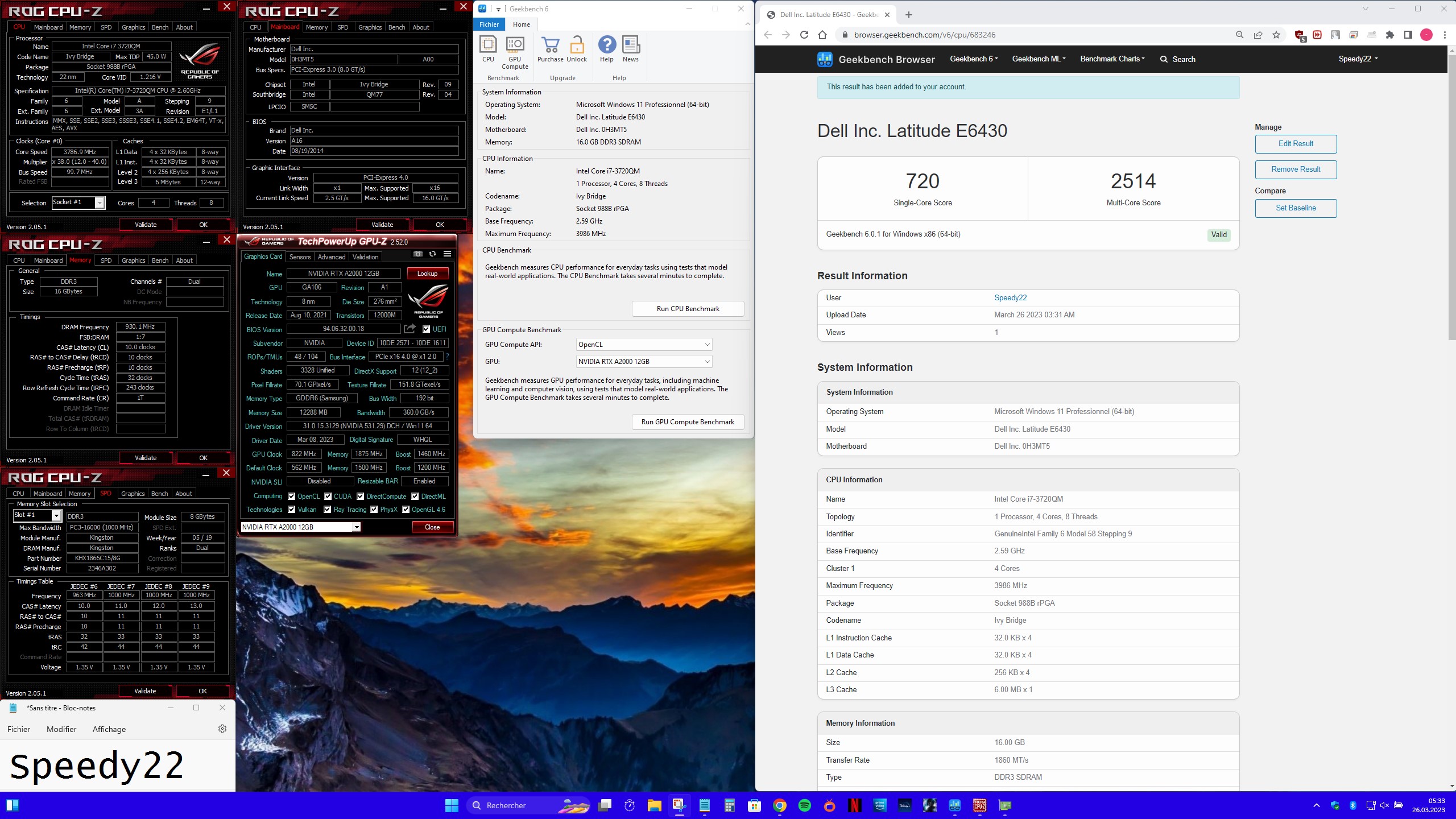Toggle the CUDA checkbox in GPU-Z

[328, 496]
